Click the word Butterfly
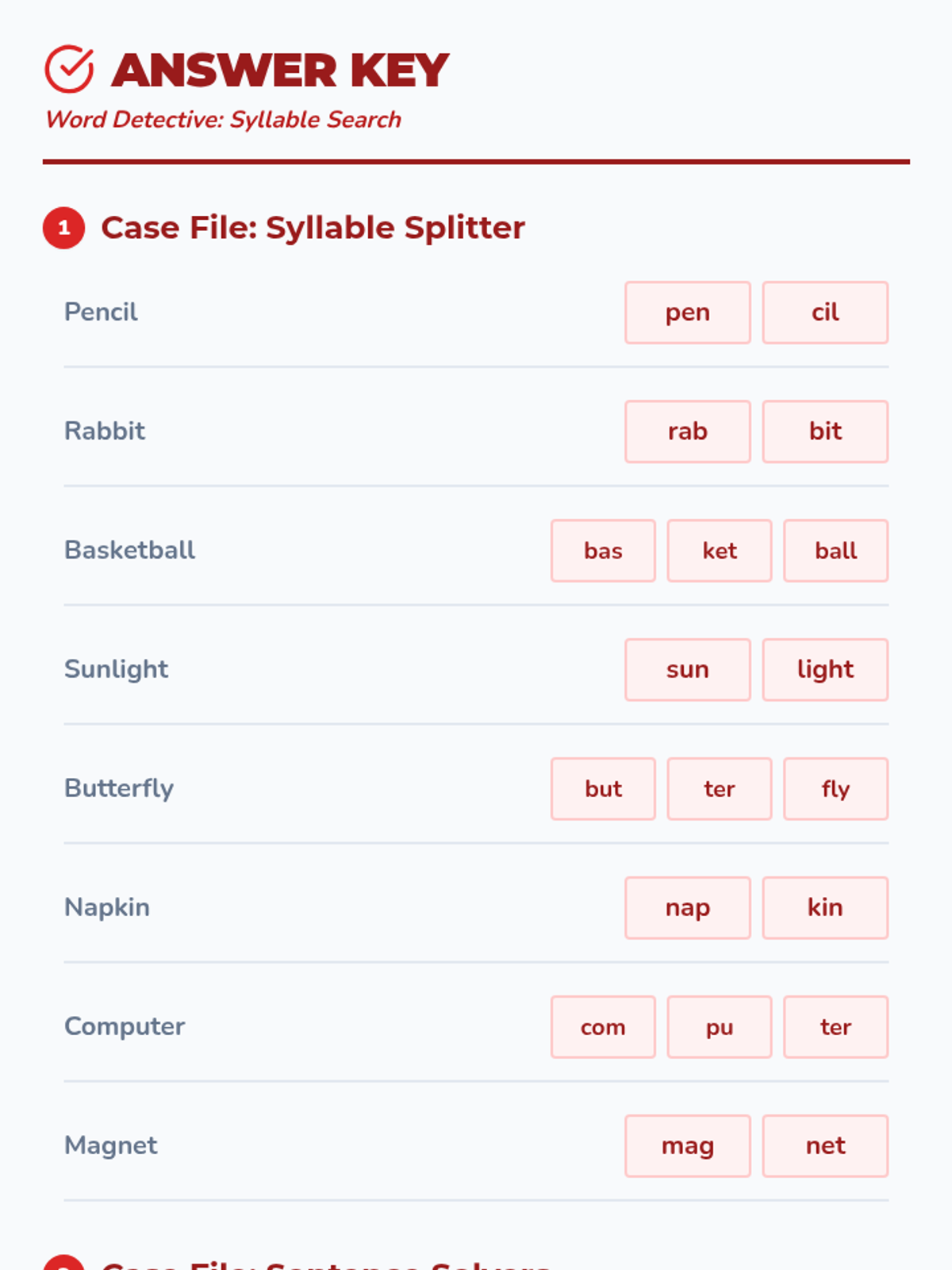Viewport: 952px width, 1270px height. click(119, 788)
